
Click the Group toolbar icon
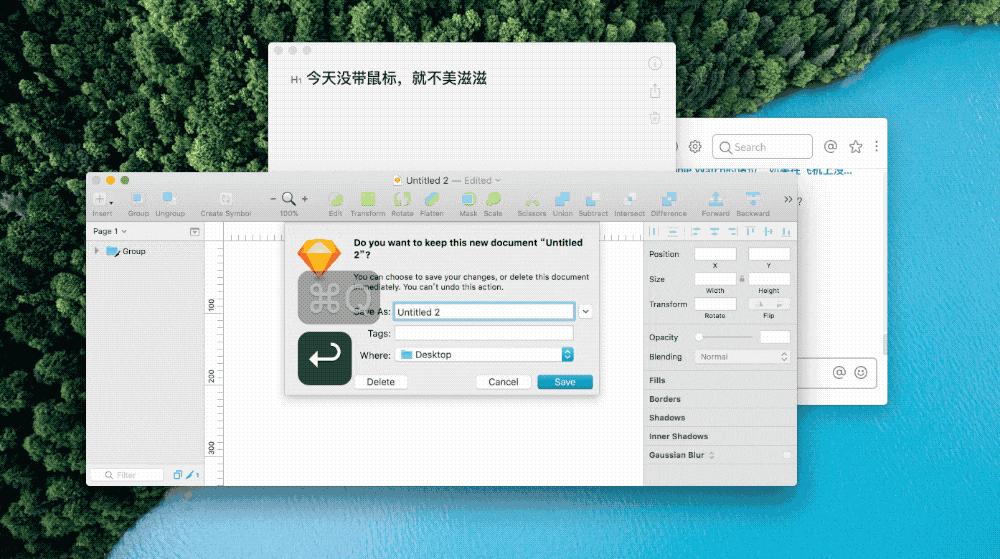click(x=138, y=199)
